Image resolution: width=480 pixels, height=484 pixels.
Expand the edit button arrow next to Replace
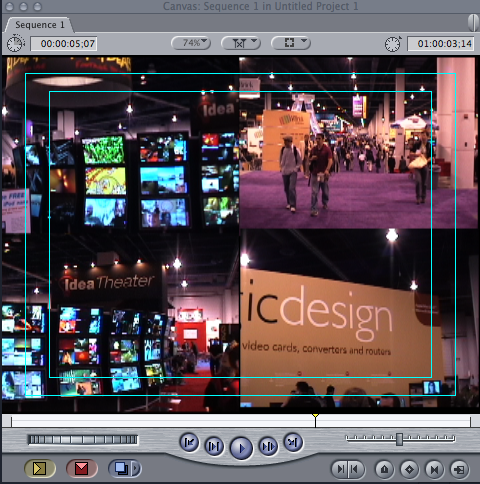coord(136,468)
